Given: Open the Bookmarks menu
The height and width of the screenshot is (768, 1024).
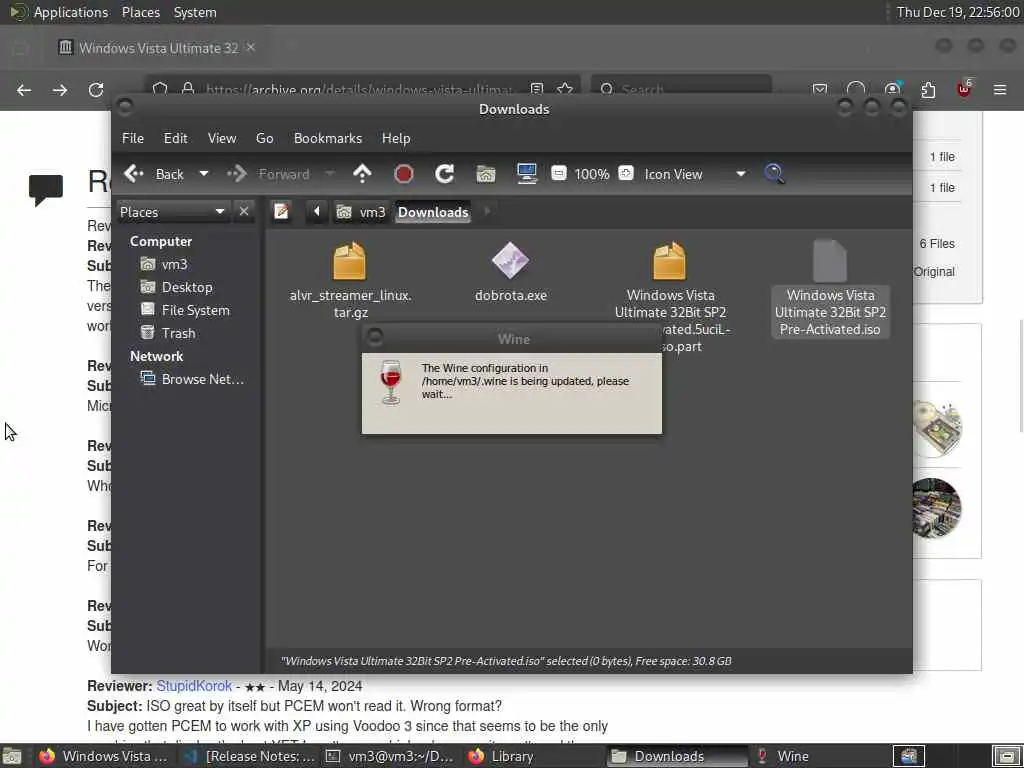Looking at the screenshot, I should [328, 138].
